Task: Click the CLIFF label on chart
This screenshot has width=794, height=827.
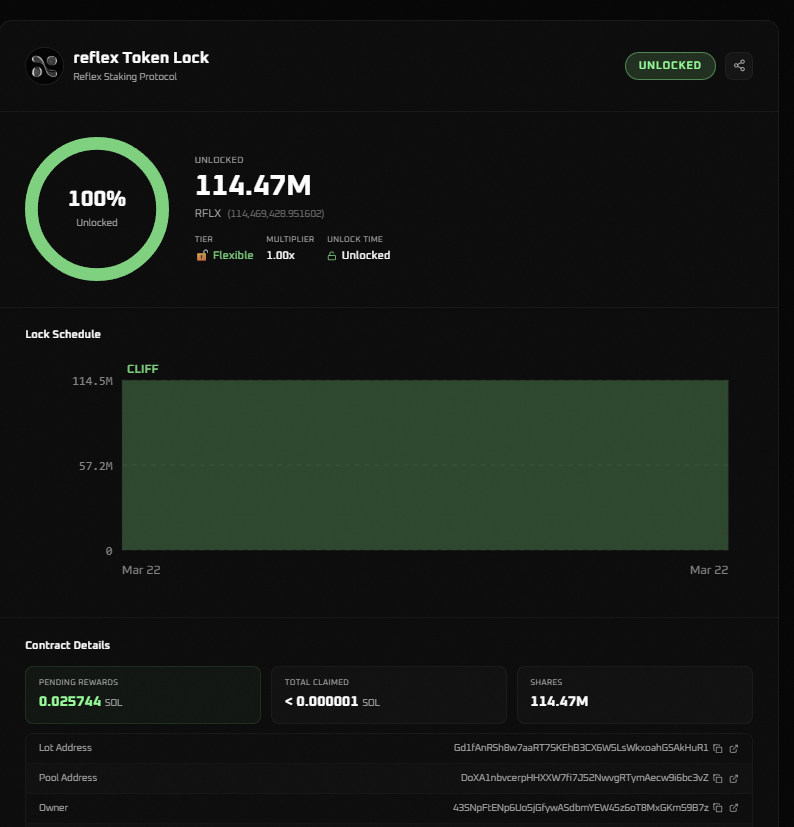Action: tap(142, 369)
